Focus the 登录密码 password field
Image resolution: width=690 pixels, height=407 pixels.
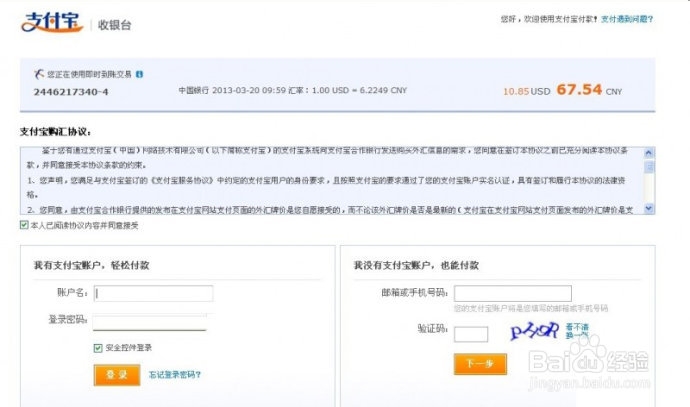pyautogui.click(x=150, y=322)
